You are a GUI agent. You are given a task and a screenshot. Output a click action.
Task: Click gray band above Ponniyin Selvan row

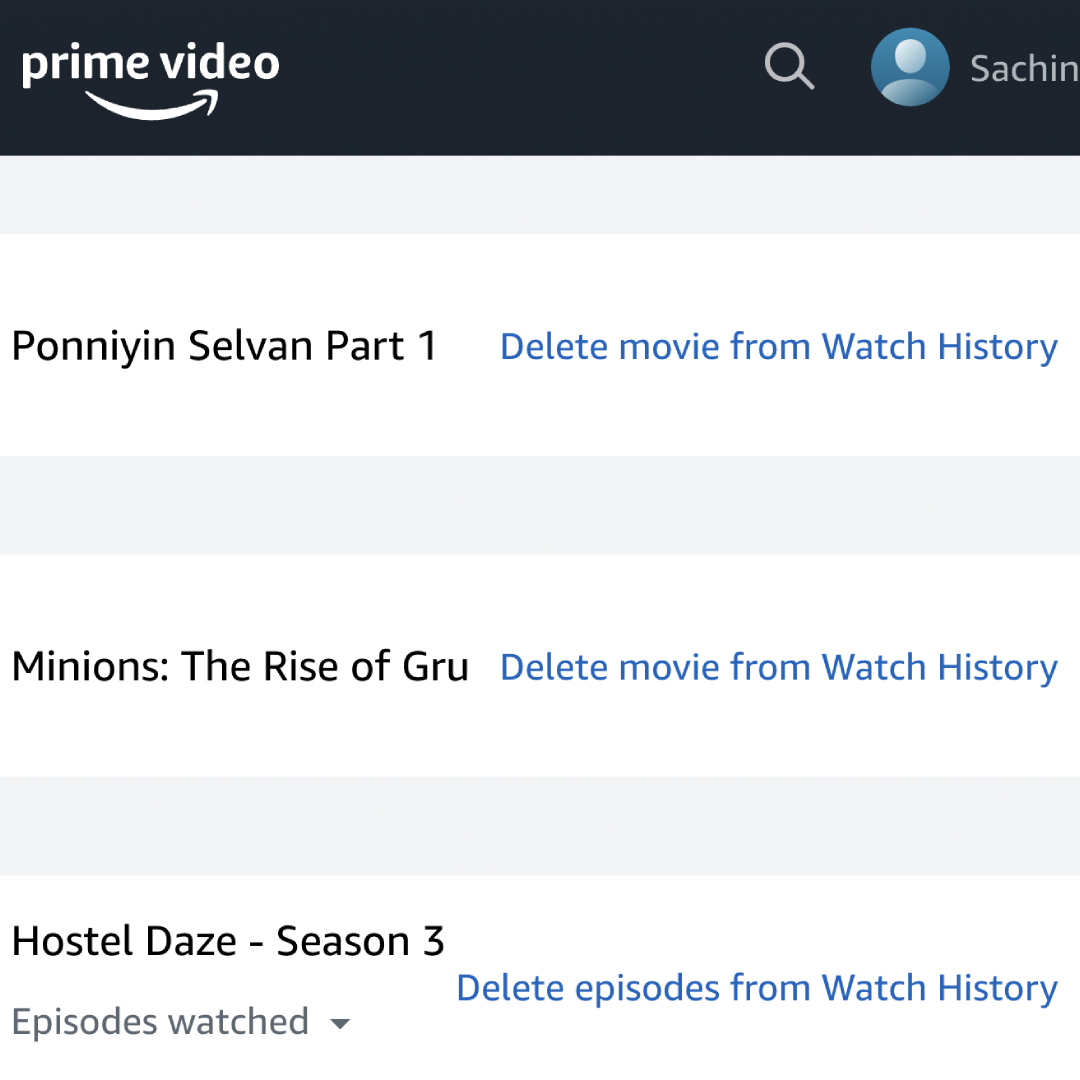coord(540,195)
